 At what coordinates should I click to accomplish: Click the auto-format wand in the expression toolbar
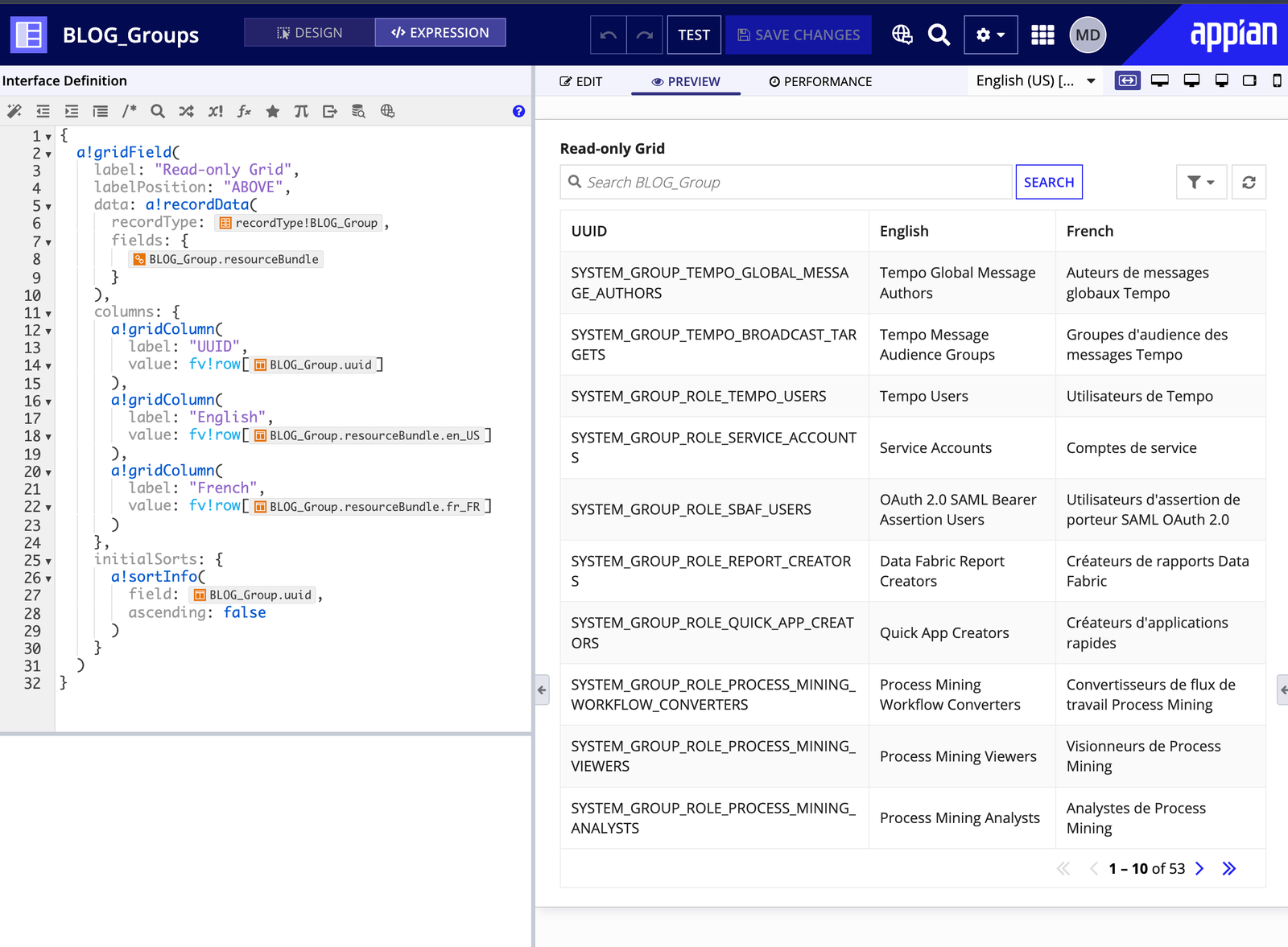coord(14,111)
